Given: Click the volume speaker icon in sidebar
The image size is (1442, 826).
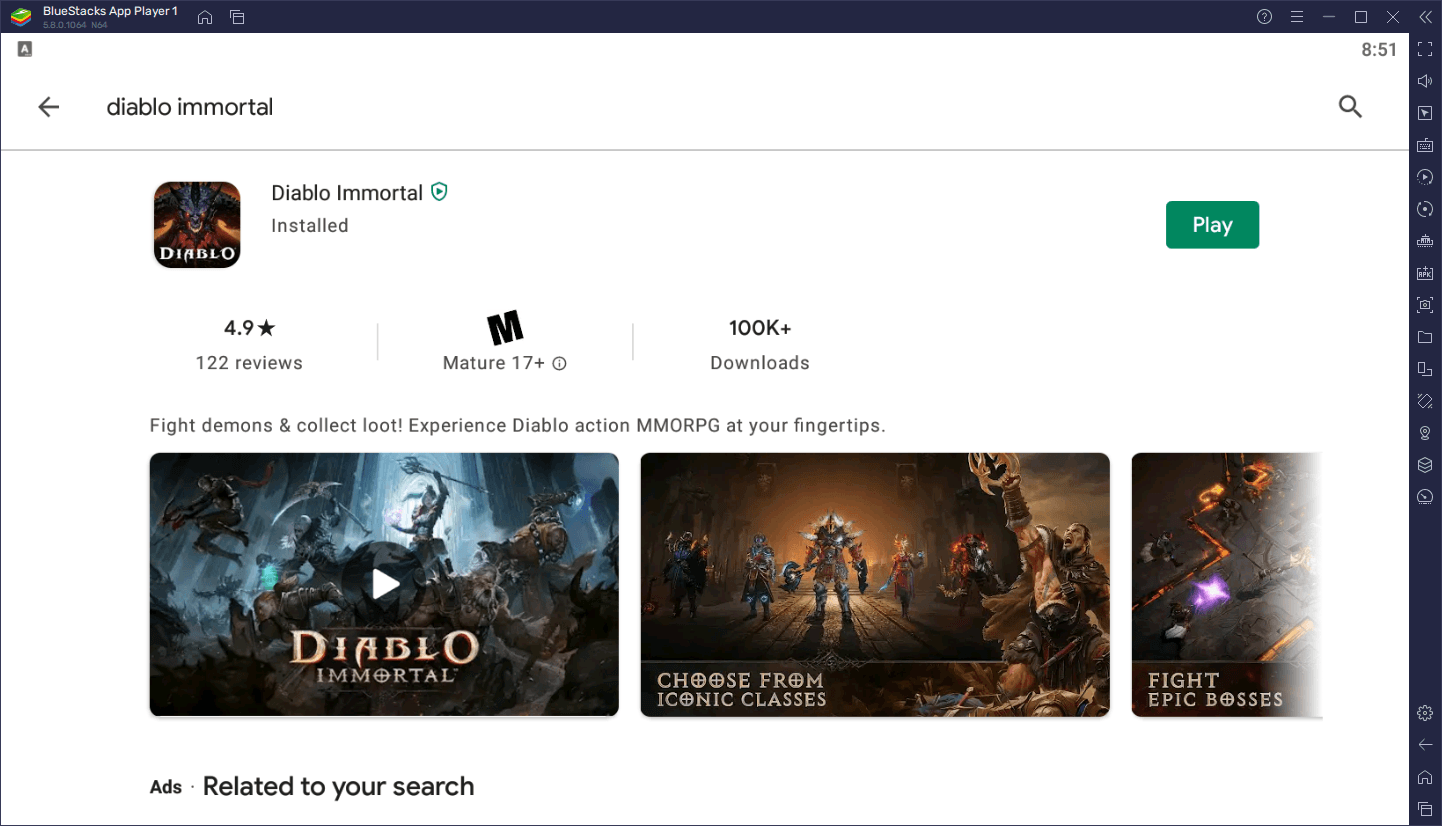Looking at the screenshot, I should 1425,82.
